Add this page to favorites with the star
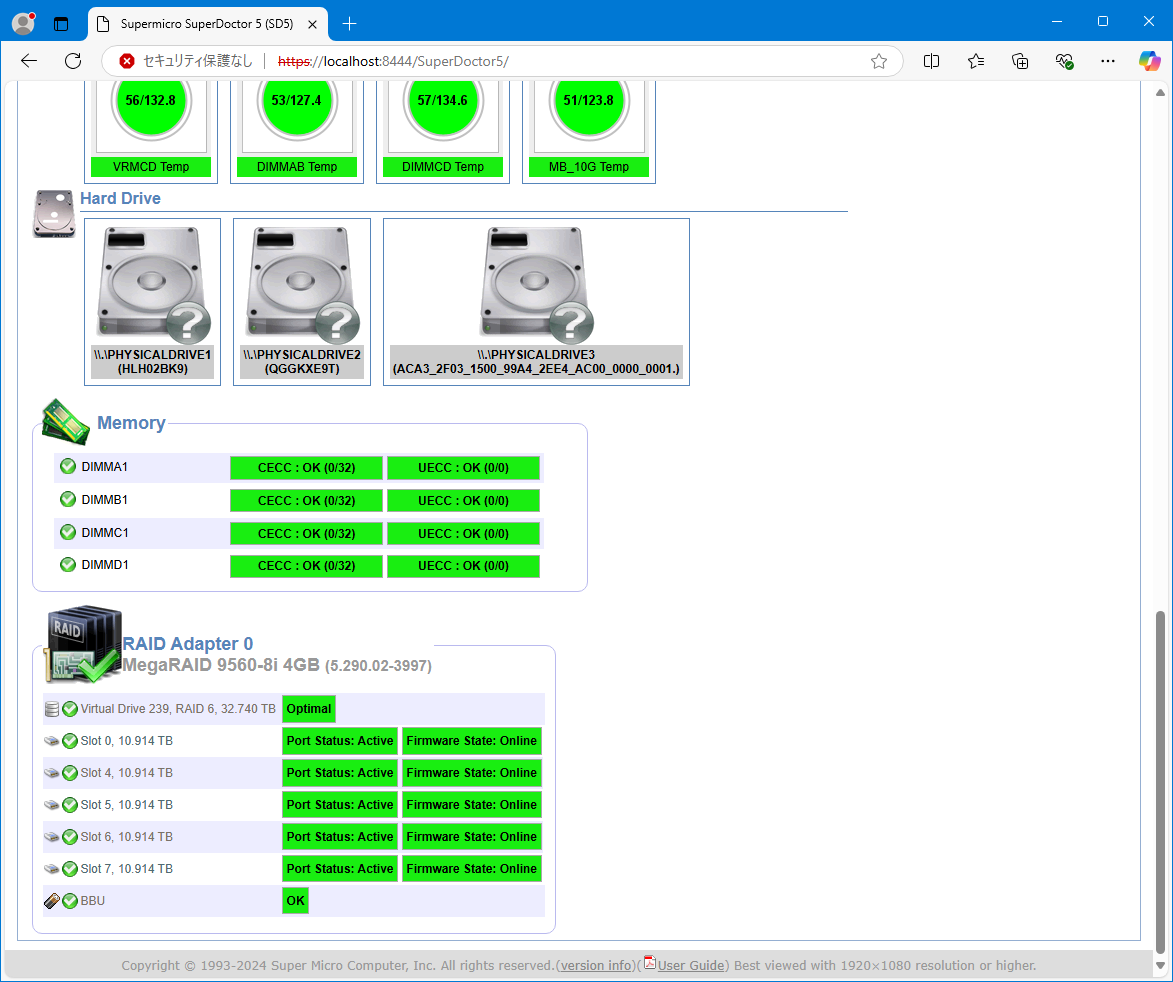Screen dimensions: 1173x982 [x=879, y=61]
